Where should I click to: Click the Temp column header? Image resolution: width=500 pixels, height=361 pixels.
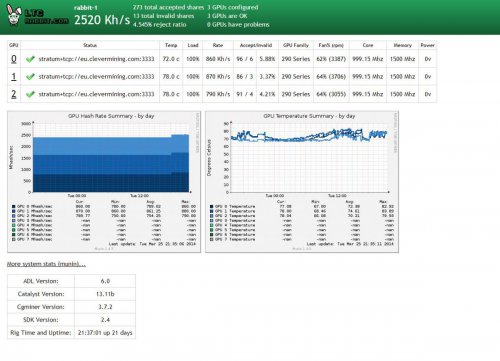pos(171,45)
